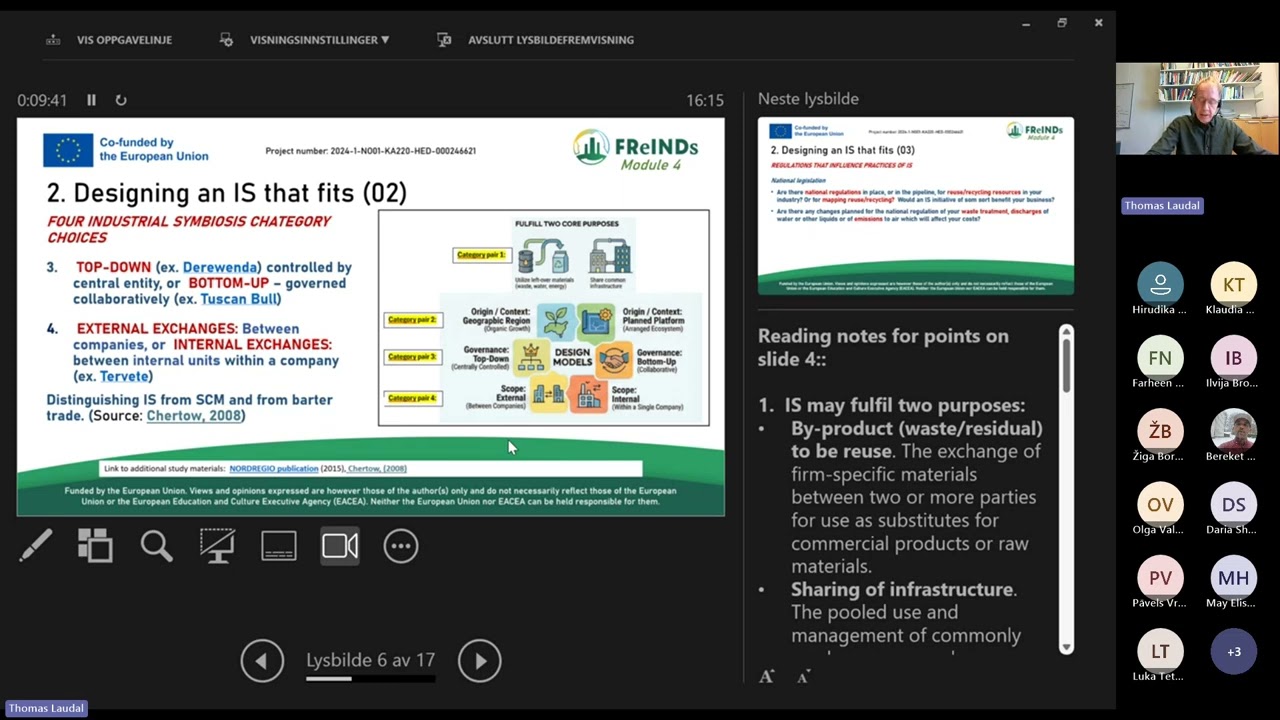Toggle black screen slideshow button
Screen dimensions: 1280x720
(x=217, y=546)
